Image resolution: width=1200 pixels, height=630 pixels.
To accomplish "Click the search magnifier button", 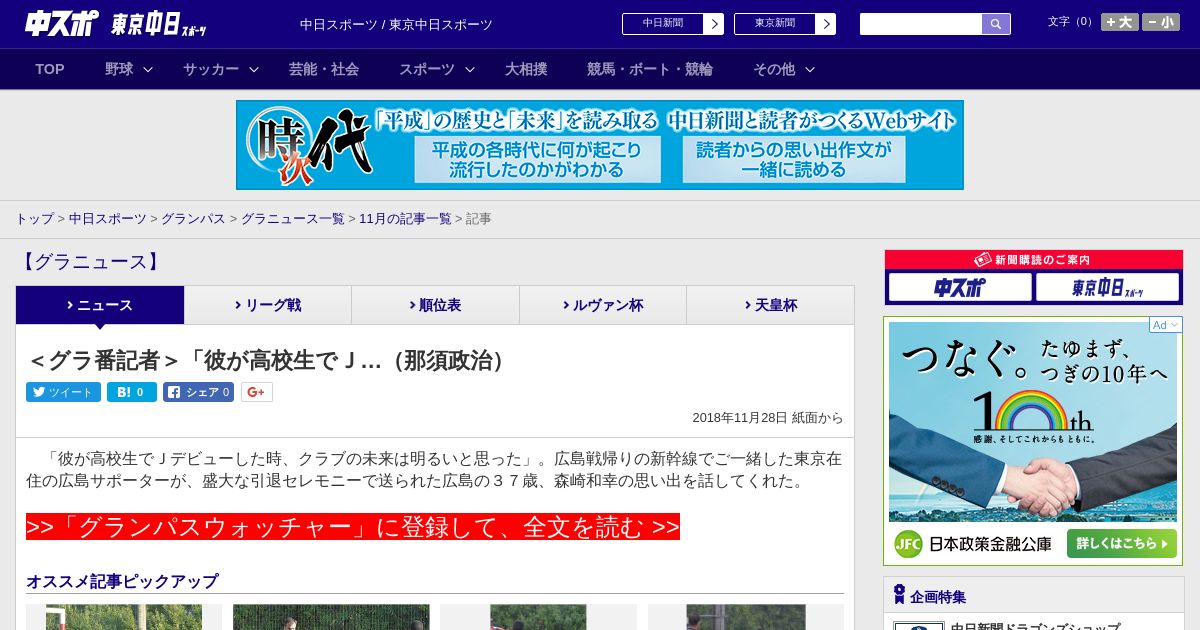I will pos(996,23).
